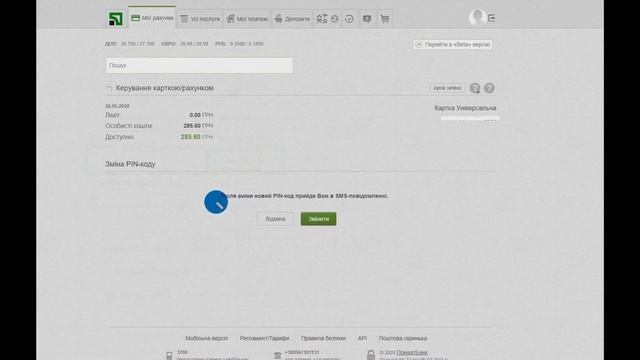Open the 'Регламент/Тарифи' footer link

coord(264,338)
